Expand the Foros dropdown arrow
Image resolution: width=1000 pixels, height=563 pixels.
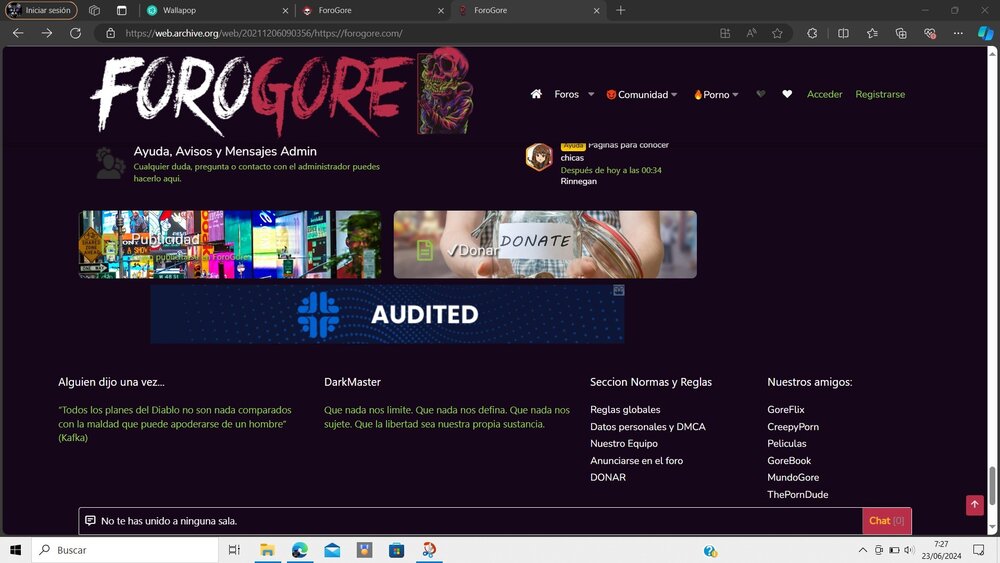coord(591,94)
